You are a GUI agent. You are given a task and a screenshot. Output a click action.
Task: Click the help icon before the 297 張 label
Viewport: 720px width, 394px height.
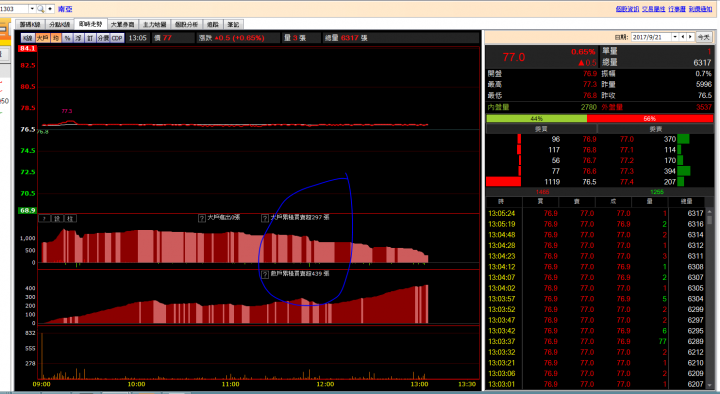click(x=265, y=218)
